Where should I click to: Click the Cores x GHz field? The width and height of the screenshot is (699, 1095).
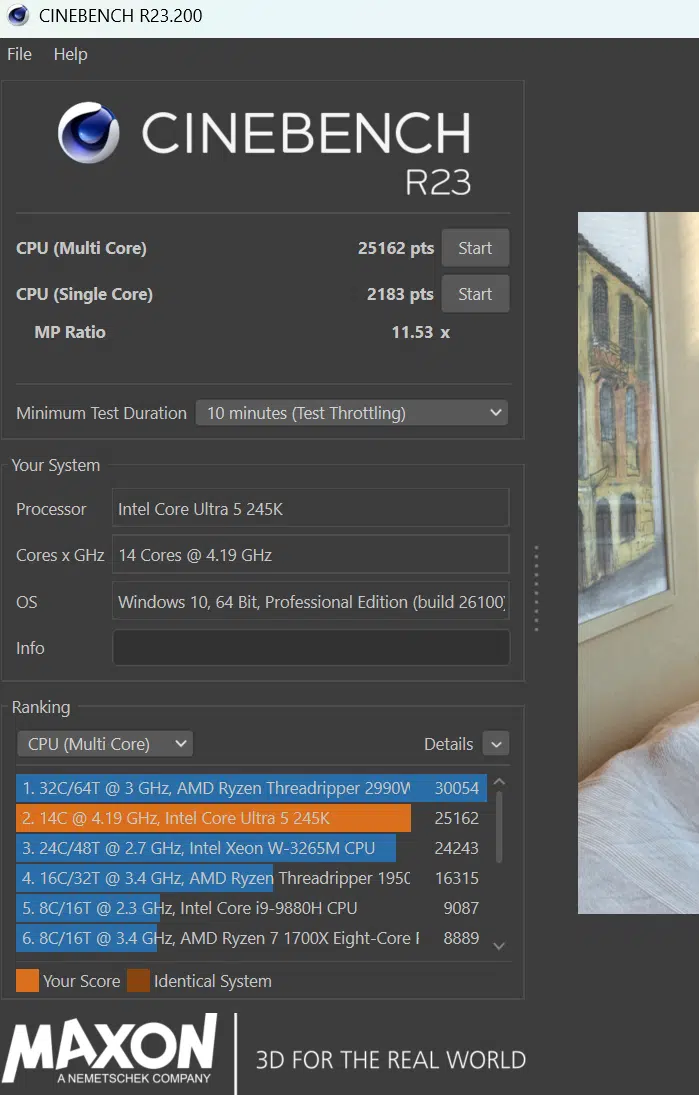[310, 554]
